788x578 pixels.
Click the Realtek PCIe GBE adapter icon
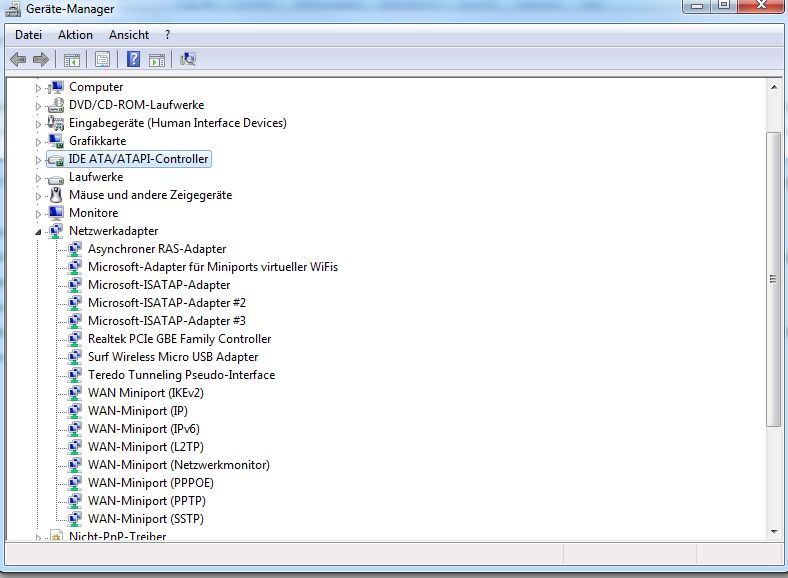tap(75, 339)
